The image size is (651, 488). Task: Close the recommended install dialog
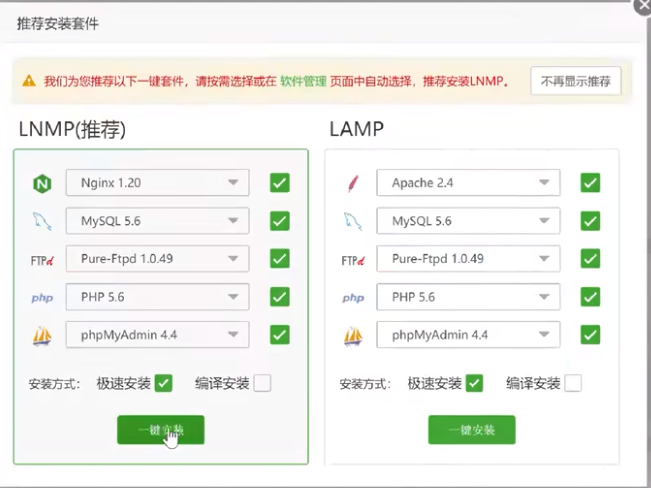pyautogui.click(x=643, y=6)
